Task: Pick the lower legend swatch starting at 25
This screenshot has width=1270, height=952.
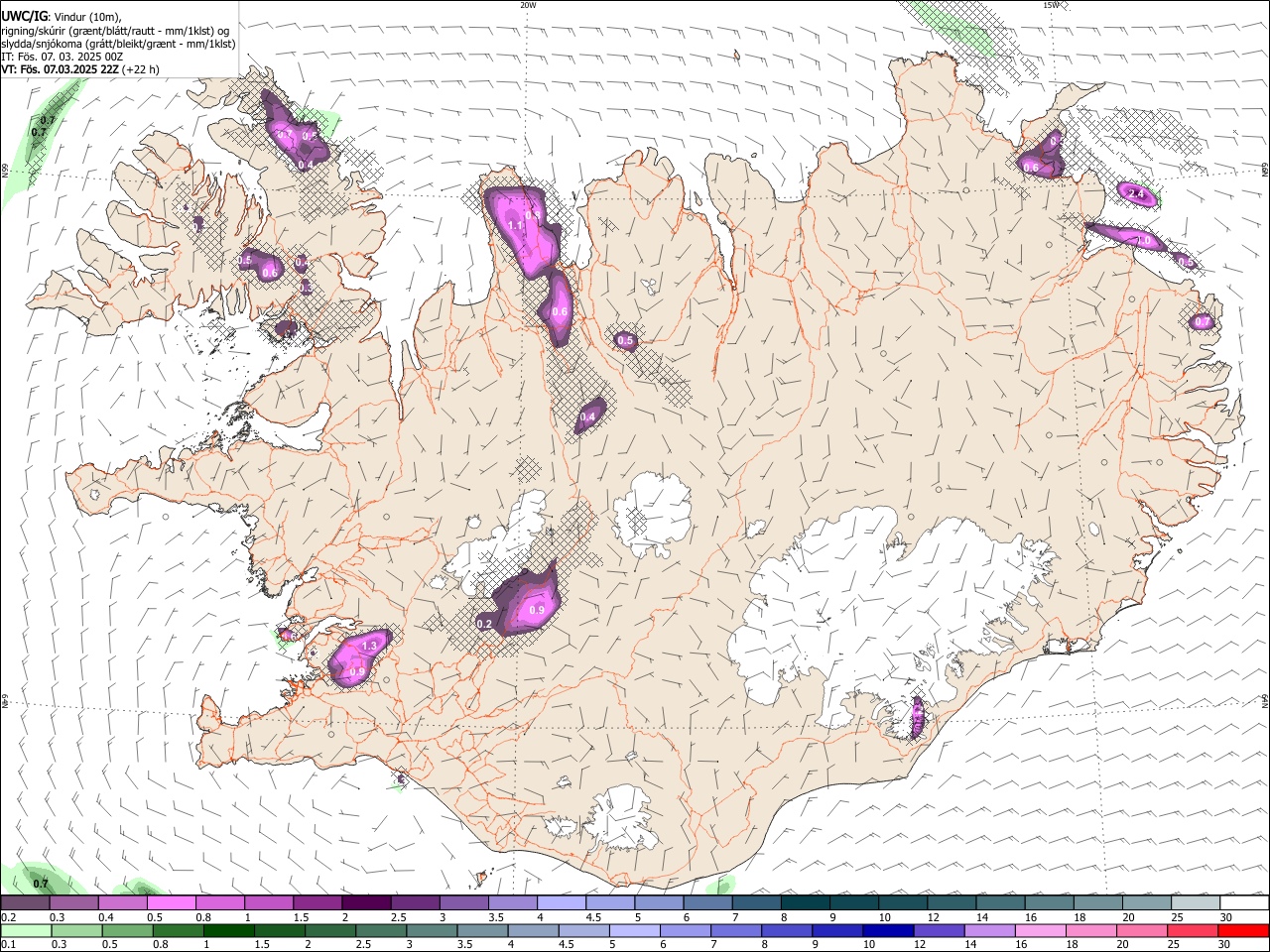Action: point(1192,930)
